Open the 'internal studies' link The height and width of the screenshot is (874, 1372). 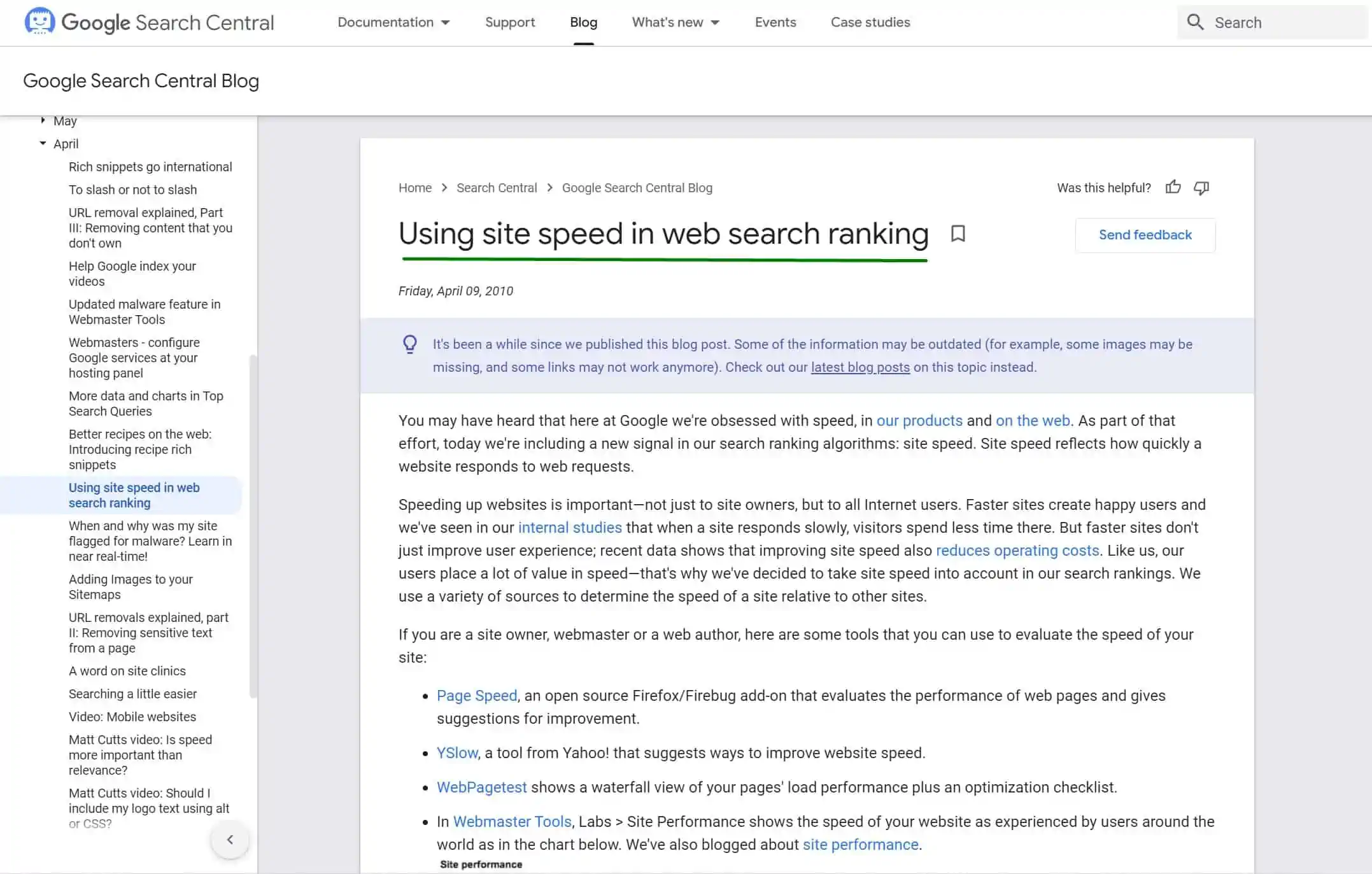coord(570,528)
